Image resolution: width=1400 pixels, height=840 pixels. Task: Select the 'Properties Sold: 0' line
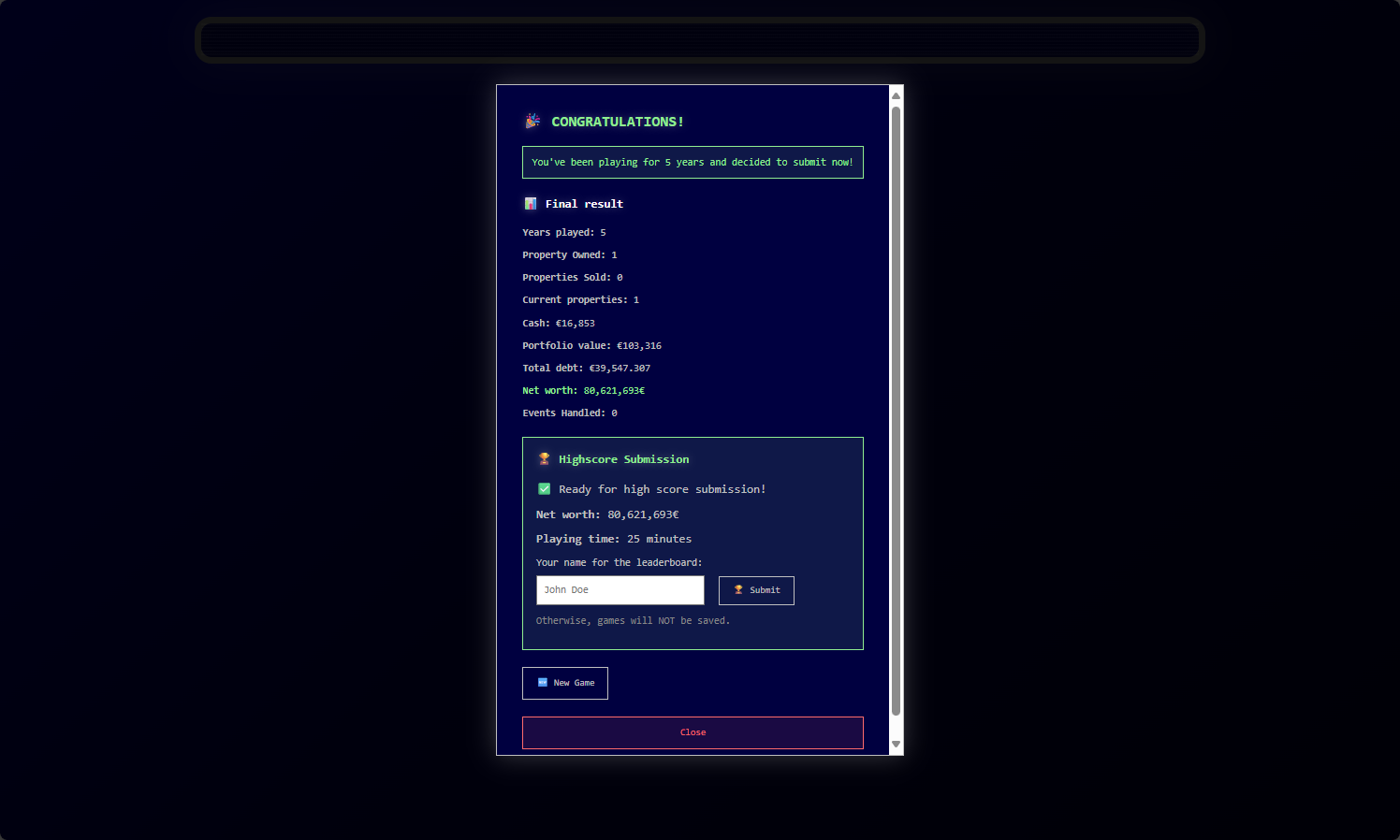coord(573,278)
